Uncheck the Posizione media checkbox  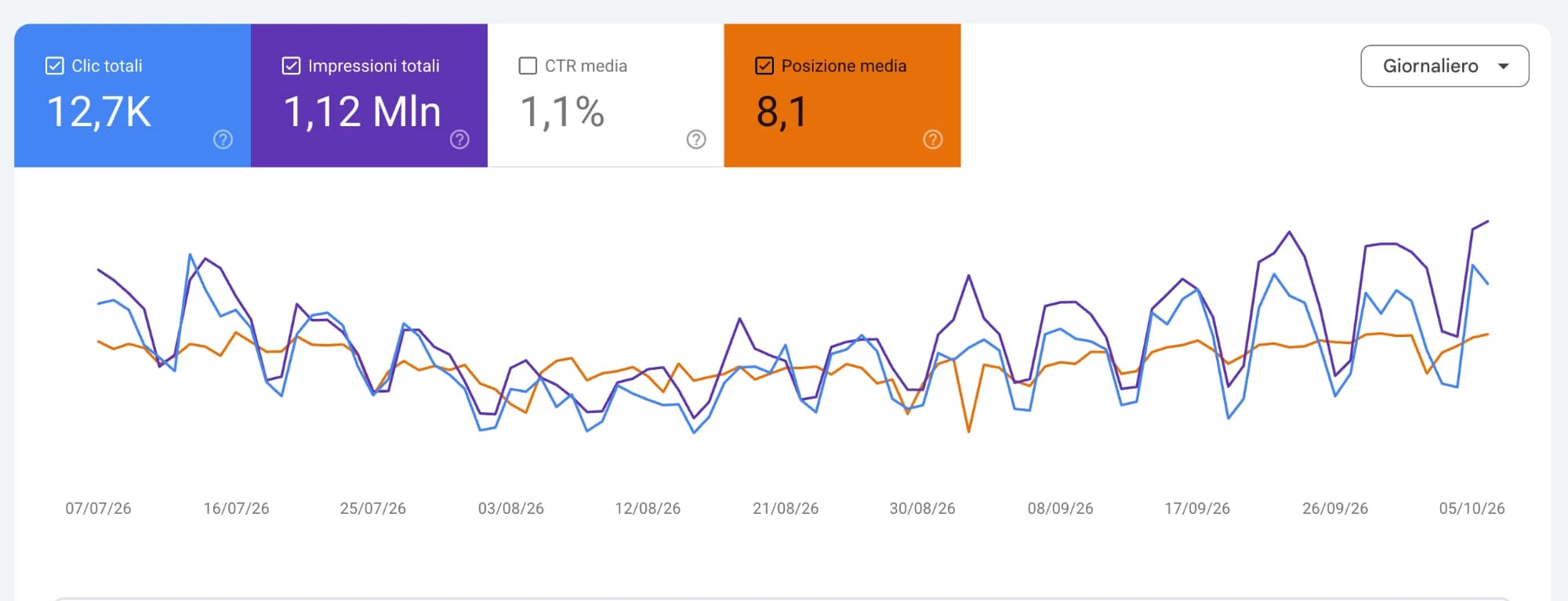coord(764,66)
